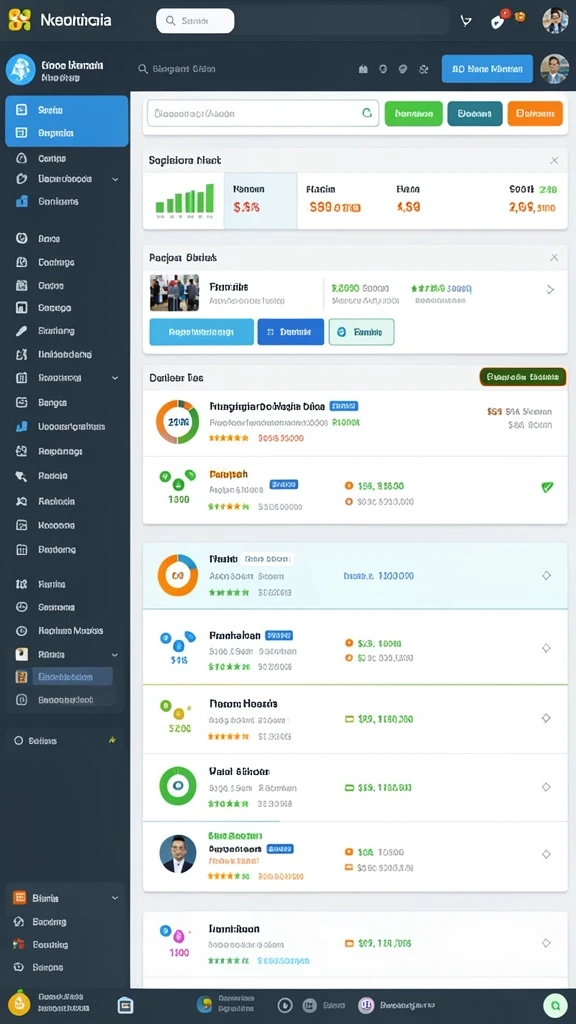Viewport: 576px width, 1024px height.
Task: Collapse the sidebar group with the cream square icon
Action: pos(115,654)
